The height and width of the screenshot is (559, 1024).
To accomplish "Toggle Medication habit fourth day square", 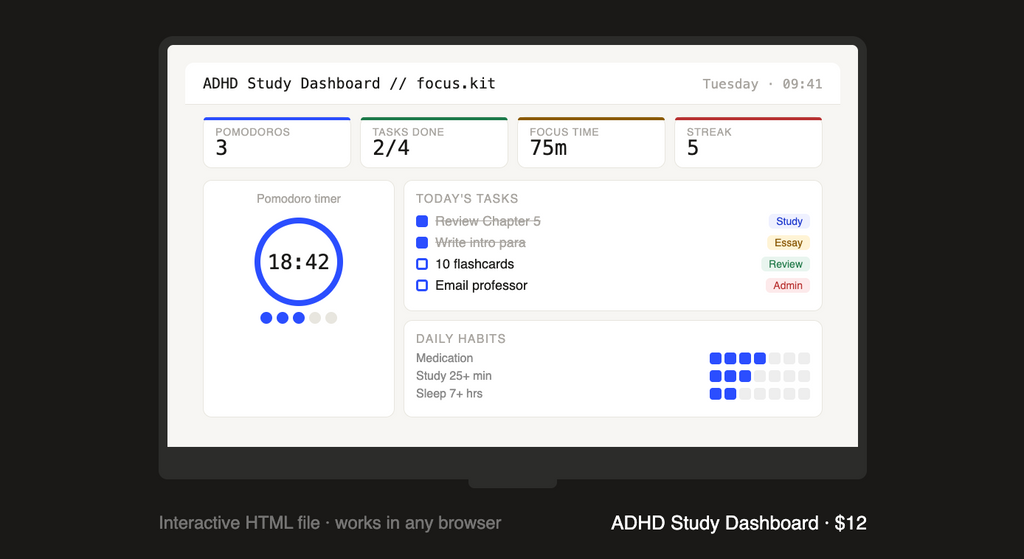I will (760, 359).
